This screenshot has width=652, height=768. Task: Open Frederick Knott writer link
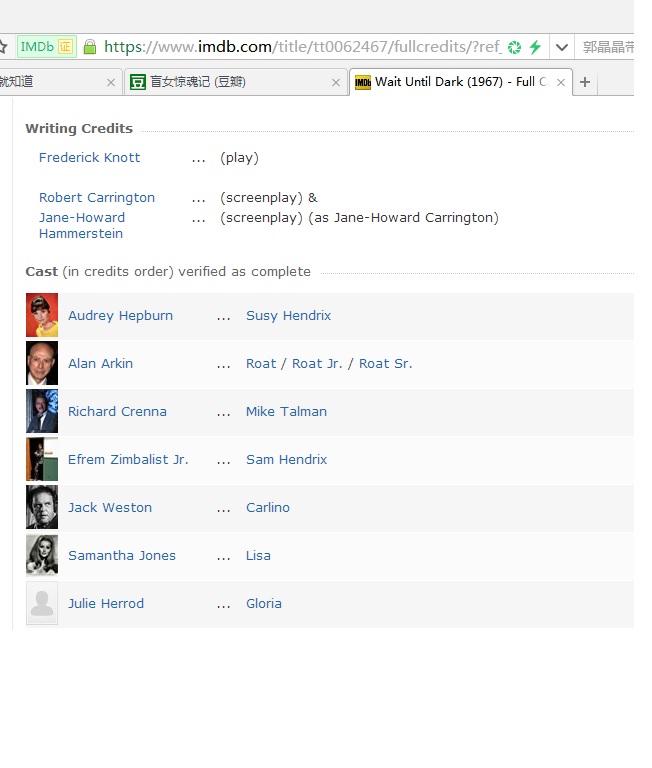89,158
